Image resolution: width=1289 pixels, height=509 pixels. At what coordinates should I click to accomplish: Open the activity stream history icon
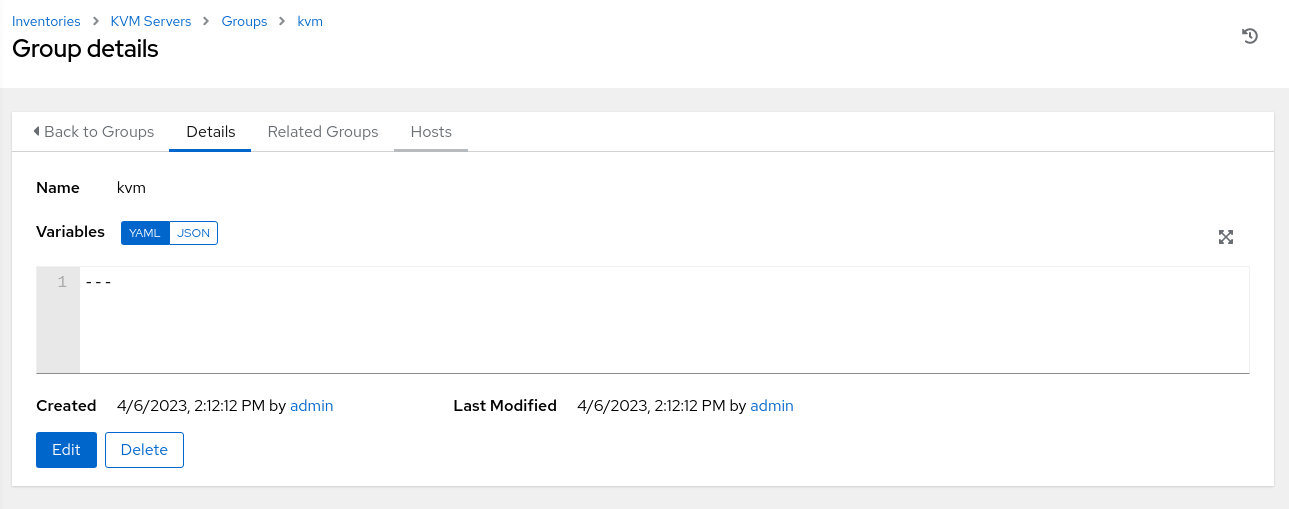[1249, 36]
